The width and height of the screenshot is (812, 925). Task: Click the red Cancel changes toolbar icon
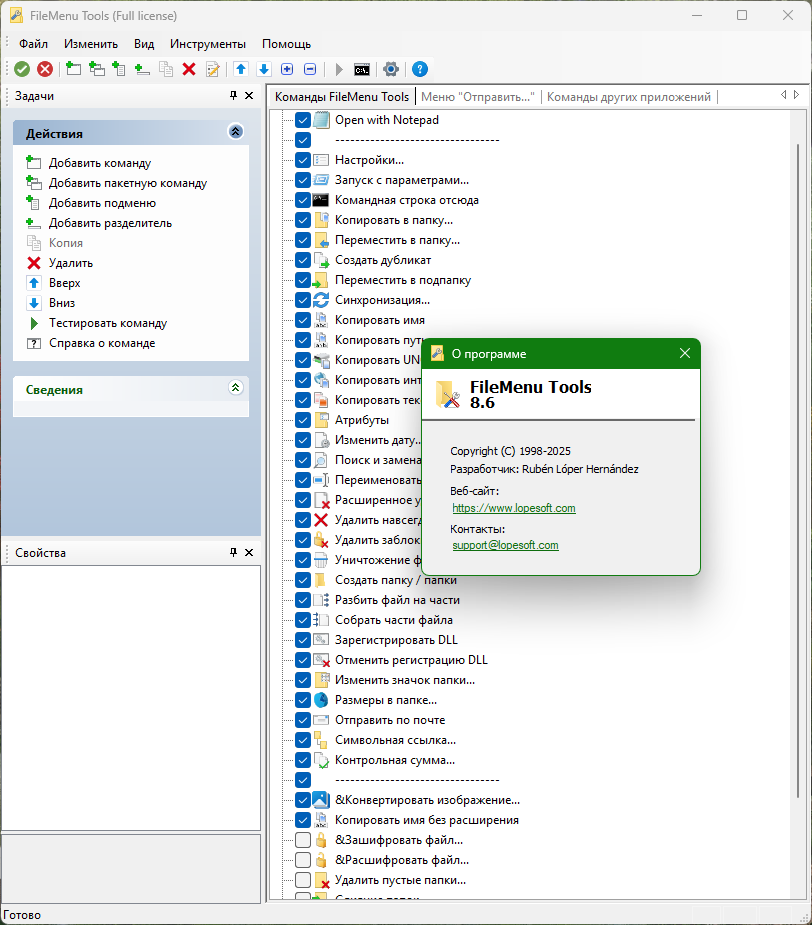click(x=45, y=69)
